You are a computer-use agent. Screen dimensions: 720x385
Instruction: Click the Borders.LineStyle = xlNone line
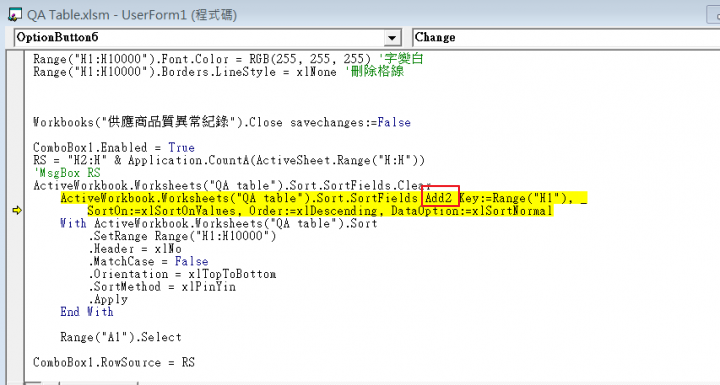[219, 72]
